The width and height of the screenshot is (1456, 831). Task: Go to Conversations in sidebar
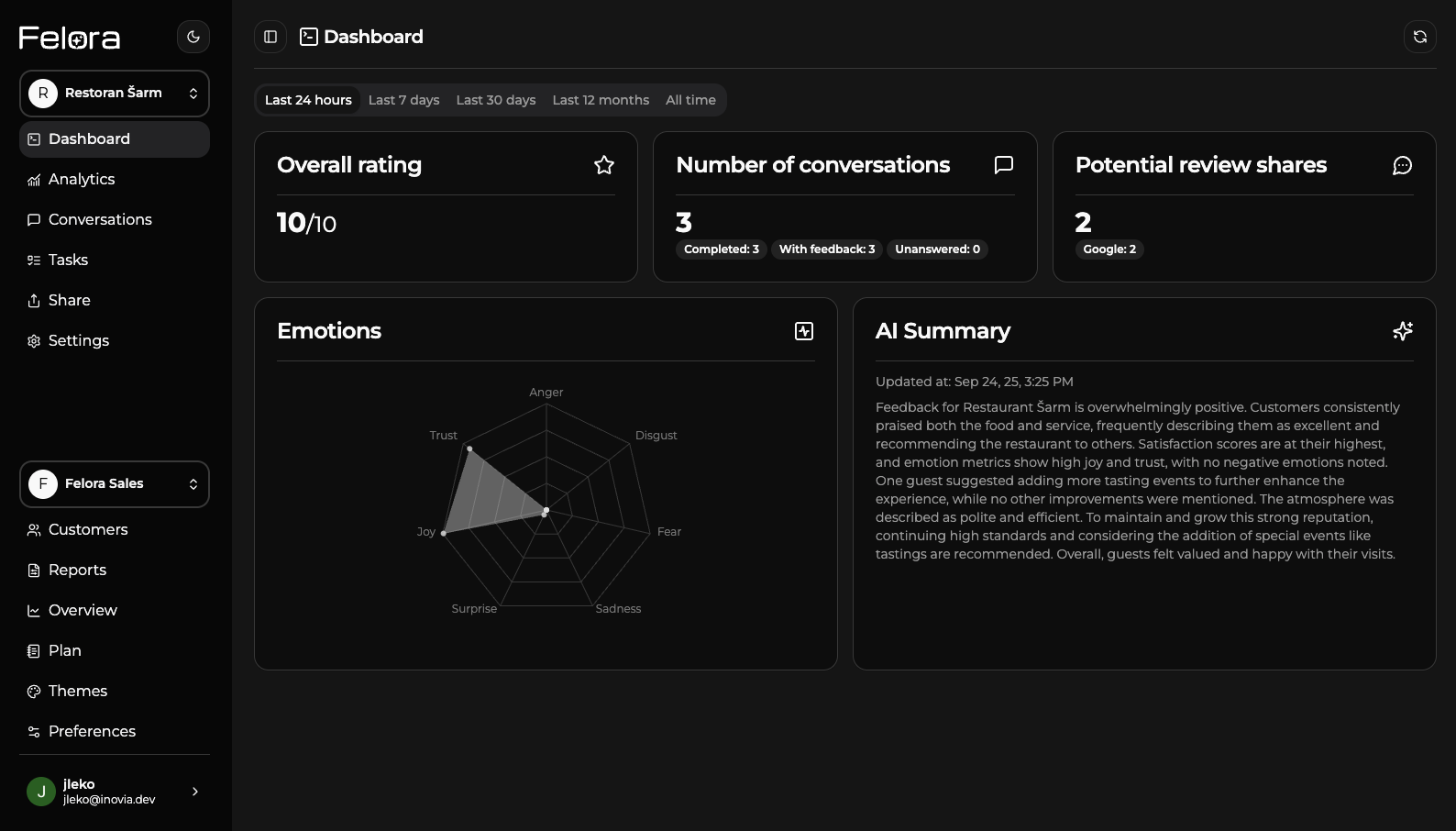pos(100,220)
